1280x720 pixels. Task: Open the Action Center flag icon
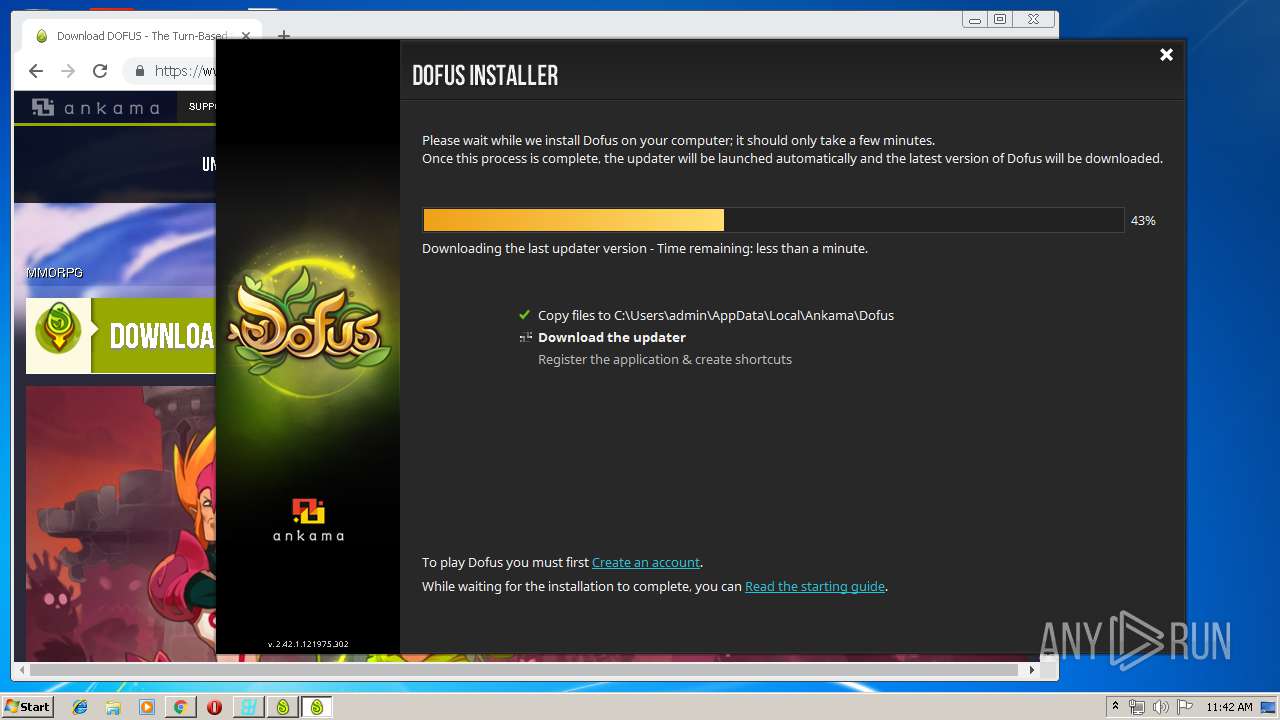1184,707
